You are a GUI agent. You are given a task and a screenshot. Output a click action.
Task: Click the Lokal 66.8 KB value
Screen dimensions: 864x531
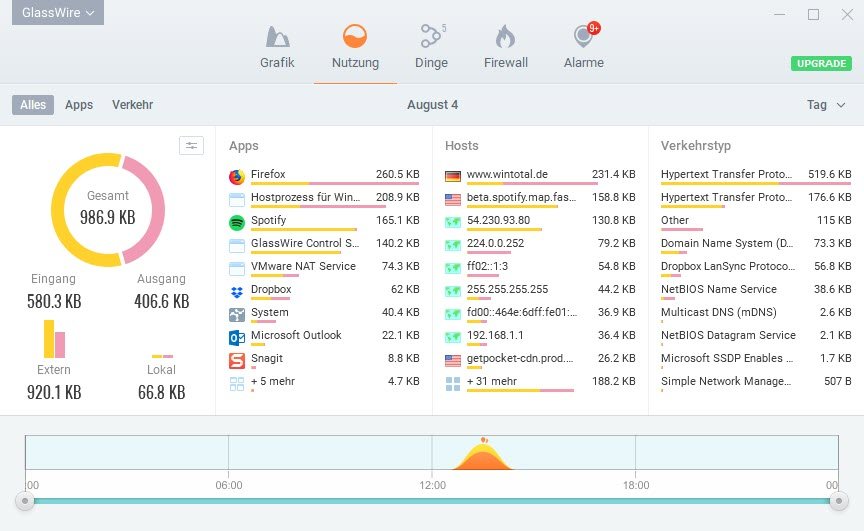coord(161,392)
